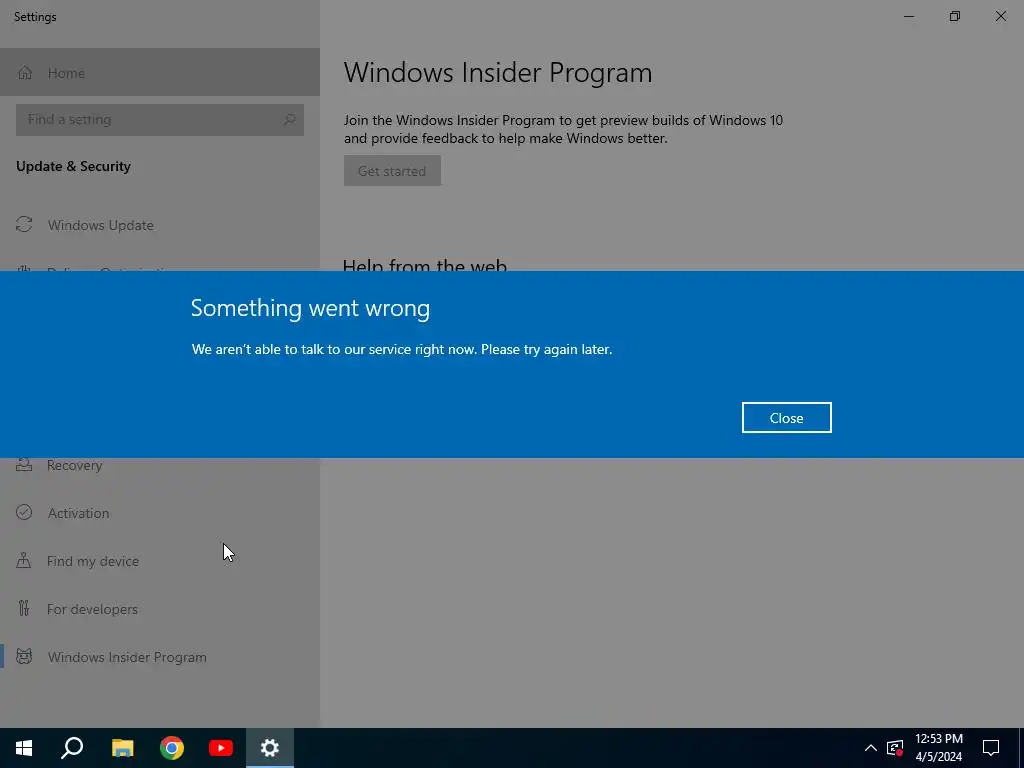1024x768 pixels.
Task: Go to Settings Home
Action: tap(160, 72)
